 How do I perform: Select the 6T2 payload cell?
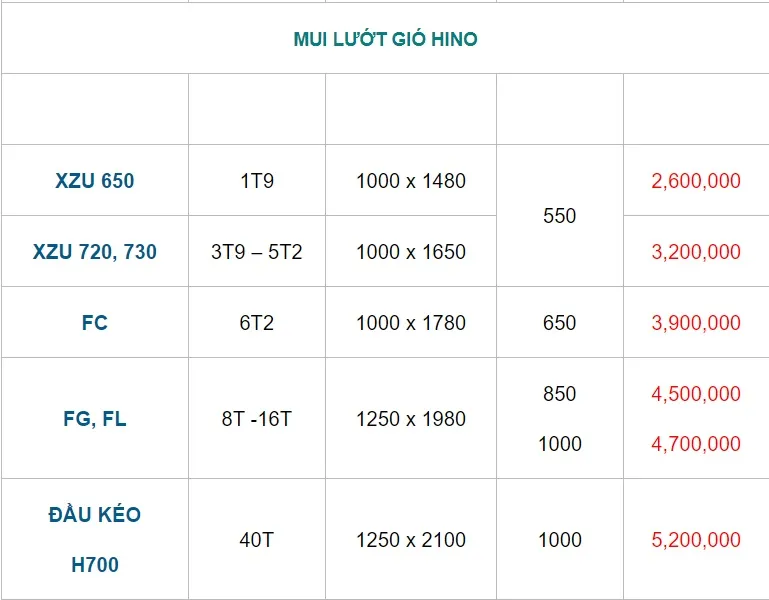(x=256, y=323)
